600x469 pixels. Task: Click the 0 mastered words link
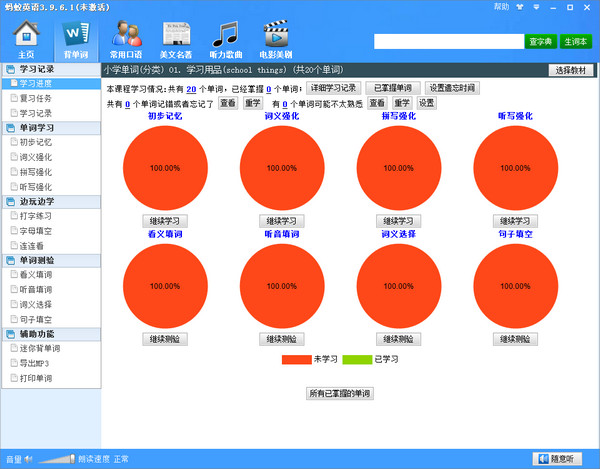(x=269, y=89)
